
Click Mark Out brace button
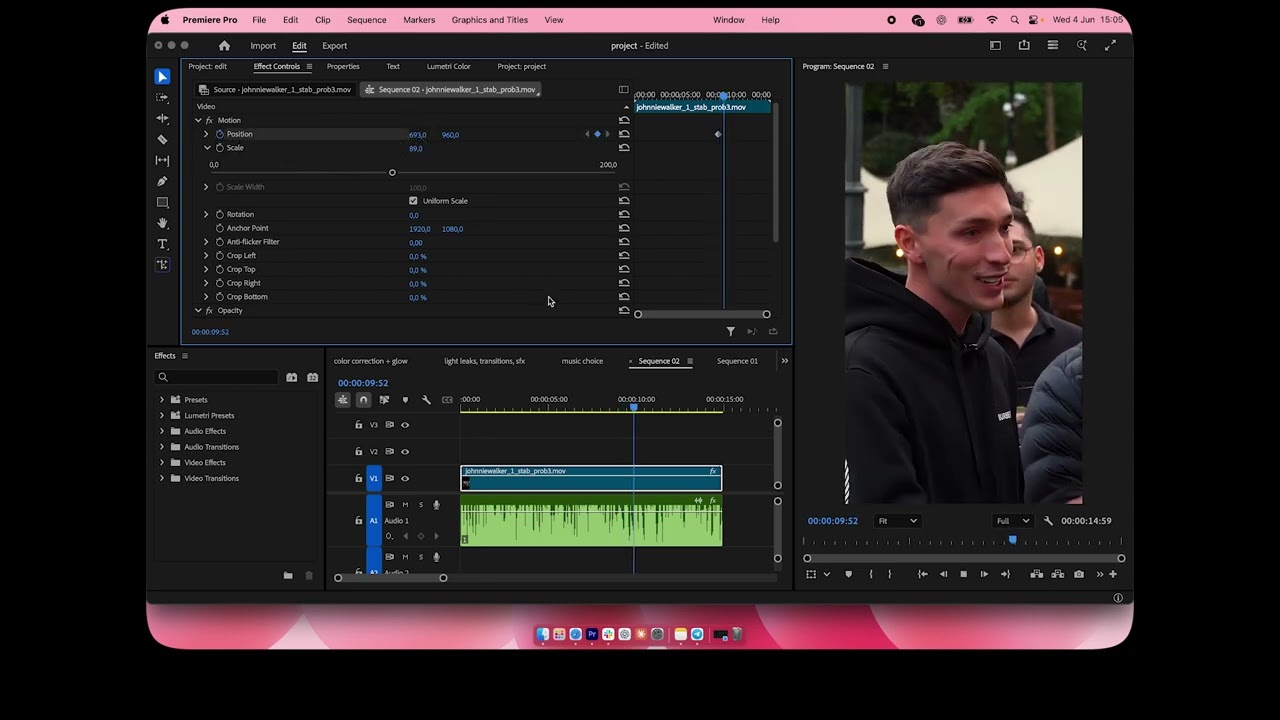(889, 574)
